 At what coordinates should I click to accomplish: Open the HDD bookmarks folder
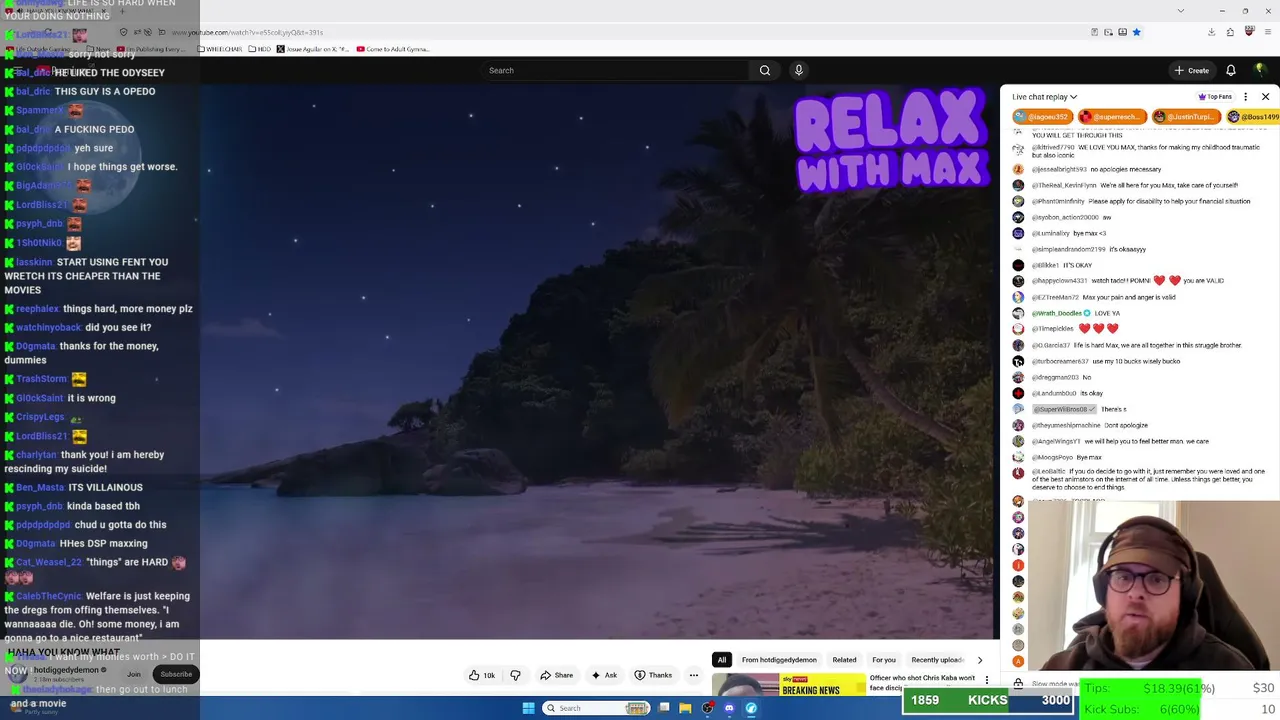pos(259,49)
